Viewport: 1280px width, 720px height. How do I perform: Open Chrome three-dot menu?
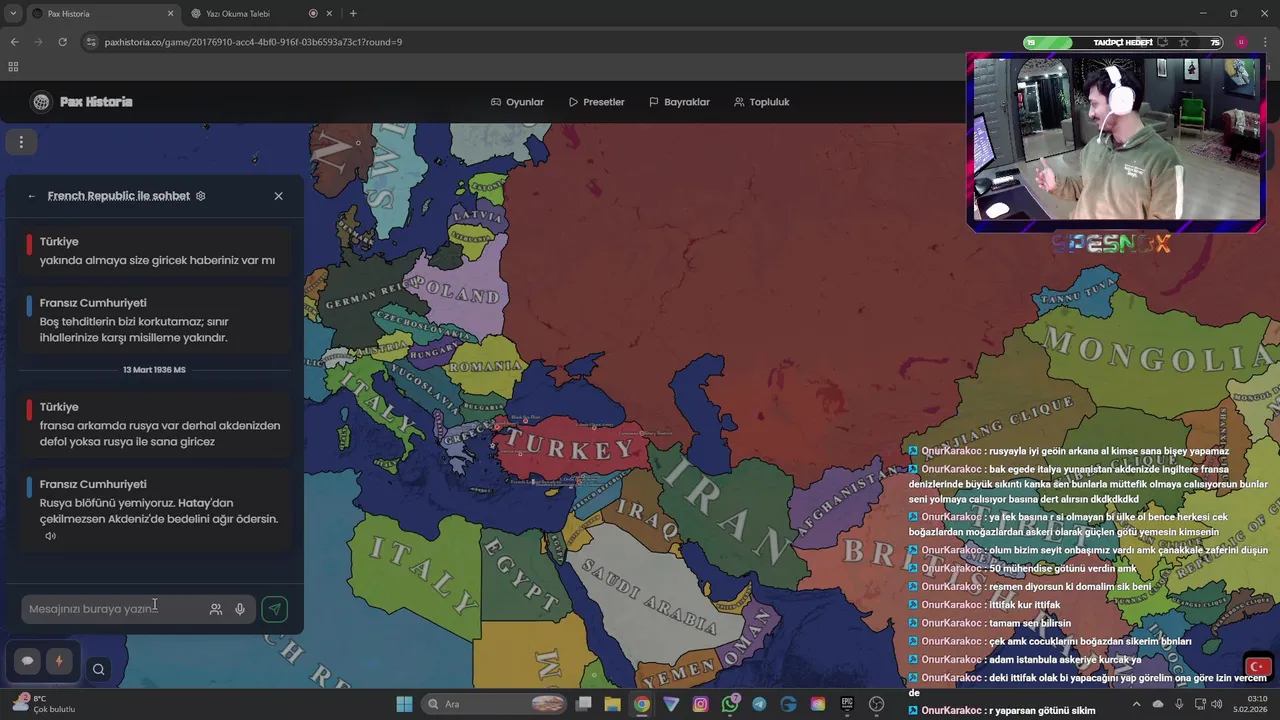(x=1266, y=42)
